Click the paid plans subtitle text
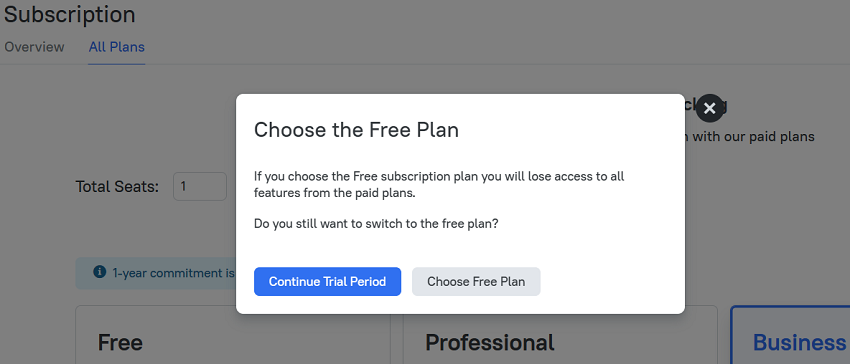 click(750, 137)
